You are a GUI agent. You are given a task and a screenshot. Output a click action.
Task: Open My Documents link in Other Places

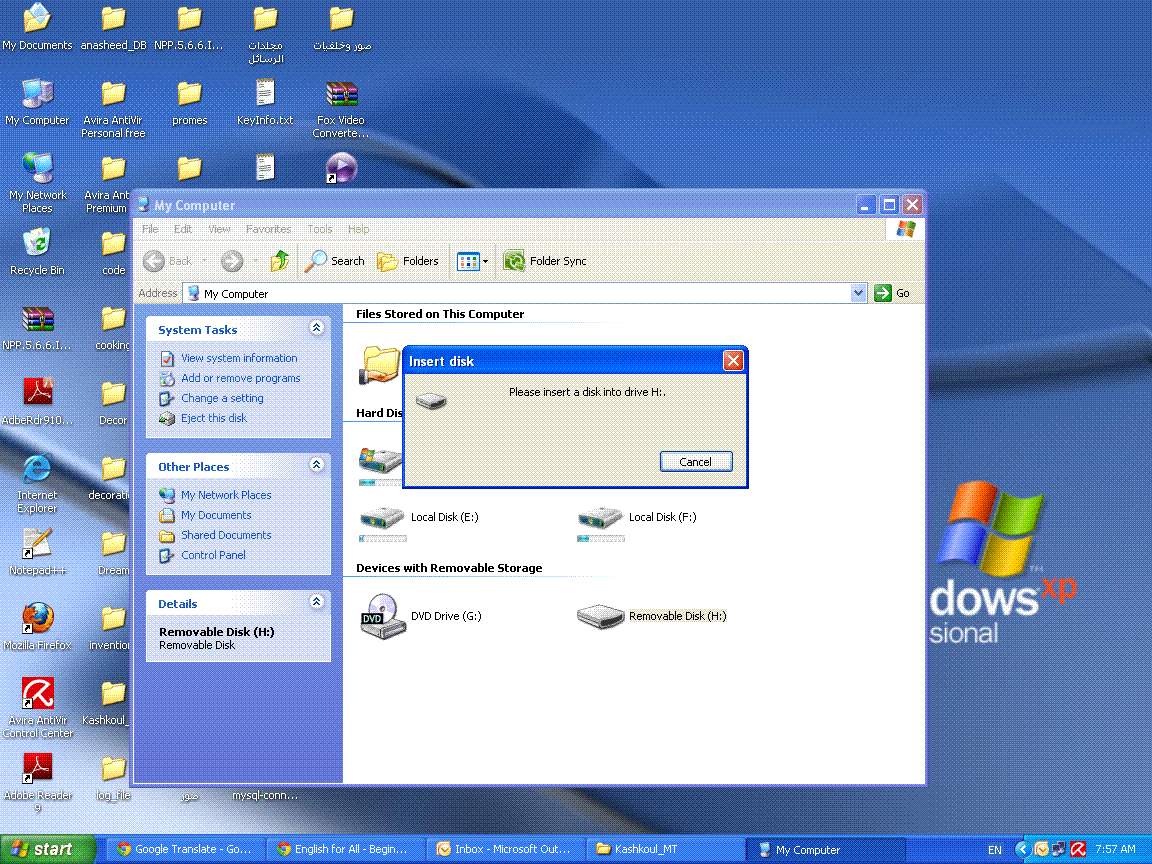coord(216,515)
